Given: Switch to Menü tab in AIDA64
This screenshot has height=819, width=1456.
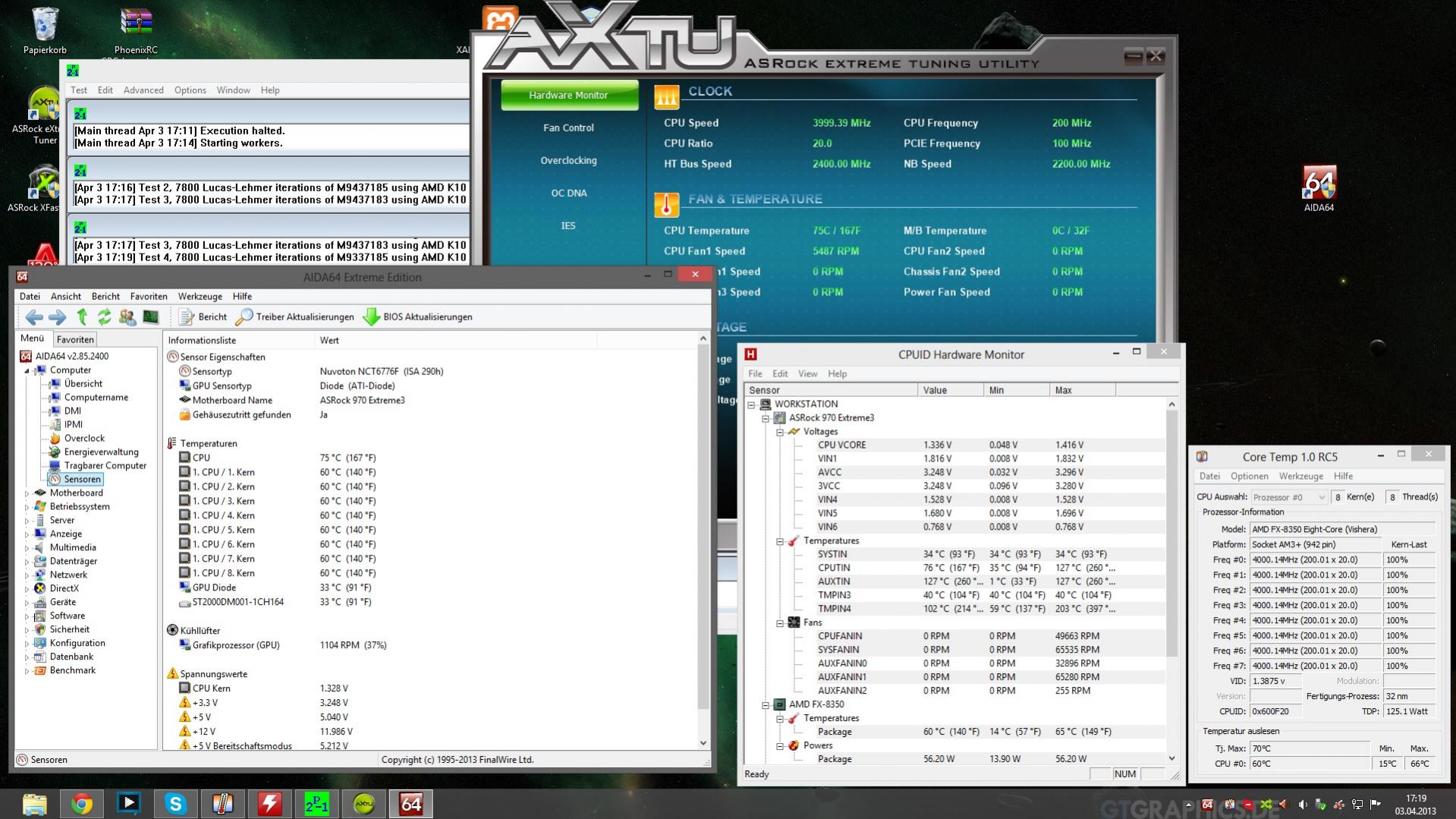Looking at the screenshot, I should (33, 339).
